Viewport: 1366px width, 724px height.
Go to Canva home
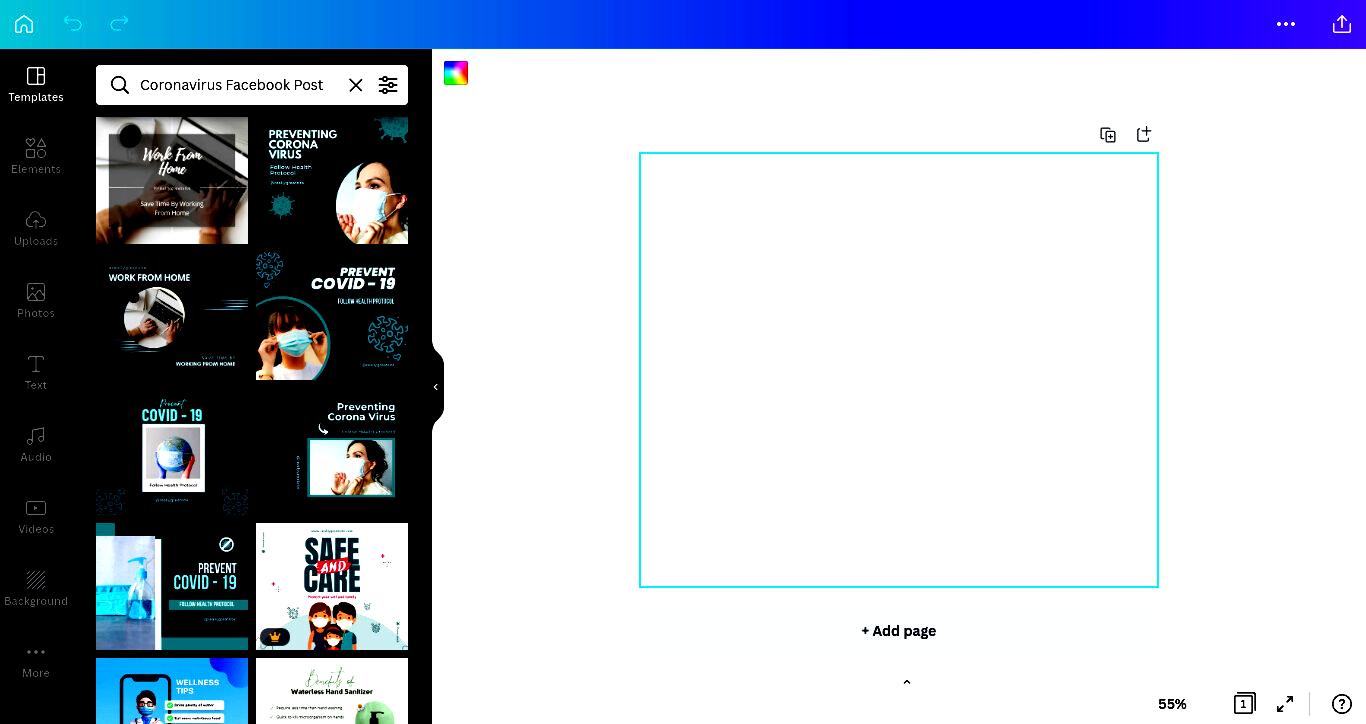24,24
